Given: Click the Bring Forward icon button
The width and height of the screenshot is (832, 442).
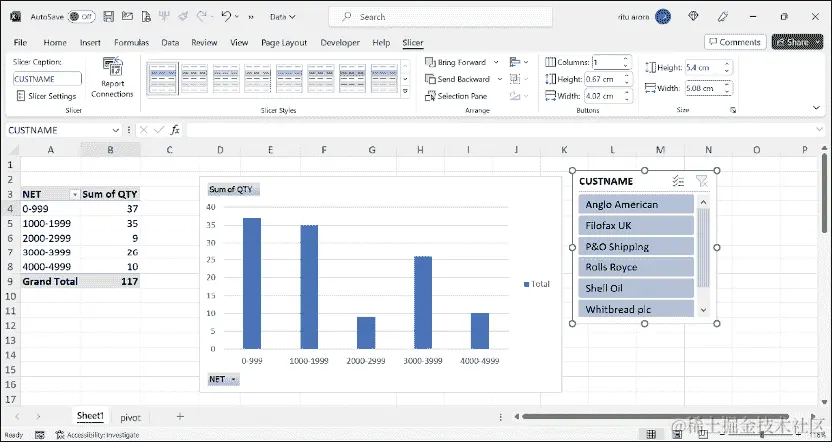Looking at the screenshot, I should coord(430,62).
